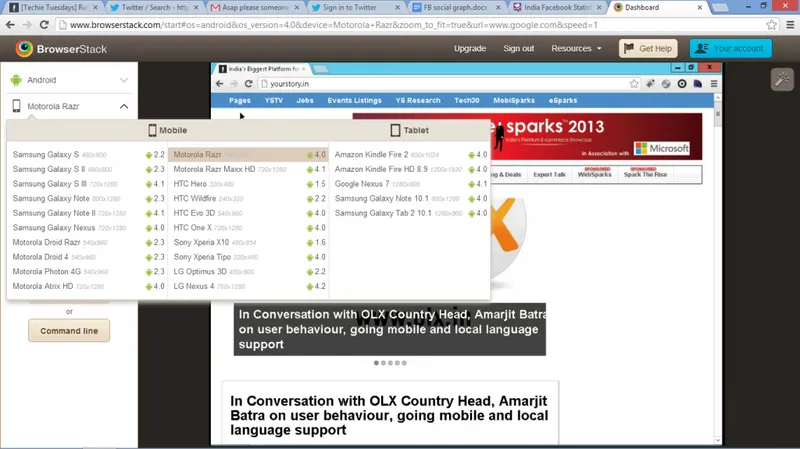Image resolution: width=800 pixels, height=449 pixels.
Task: Select Amazon Kindle Fire HD 8.9
Action: [410, 169]
